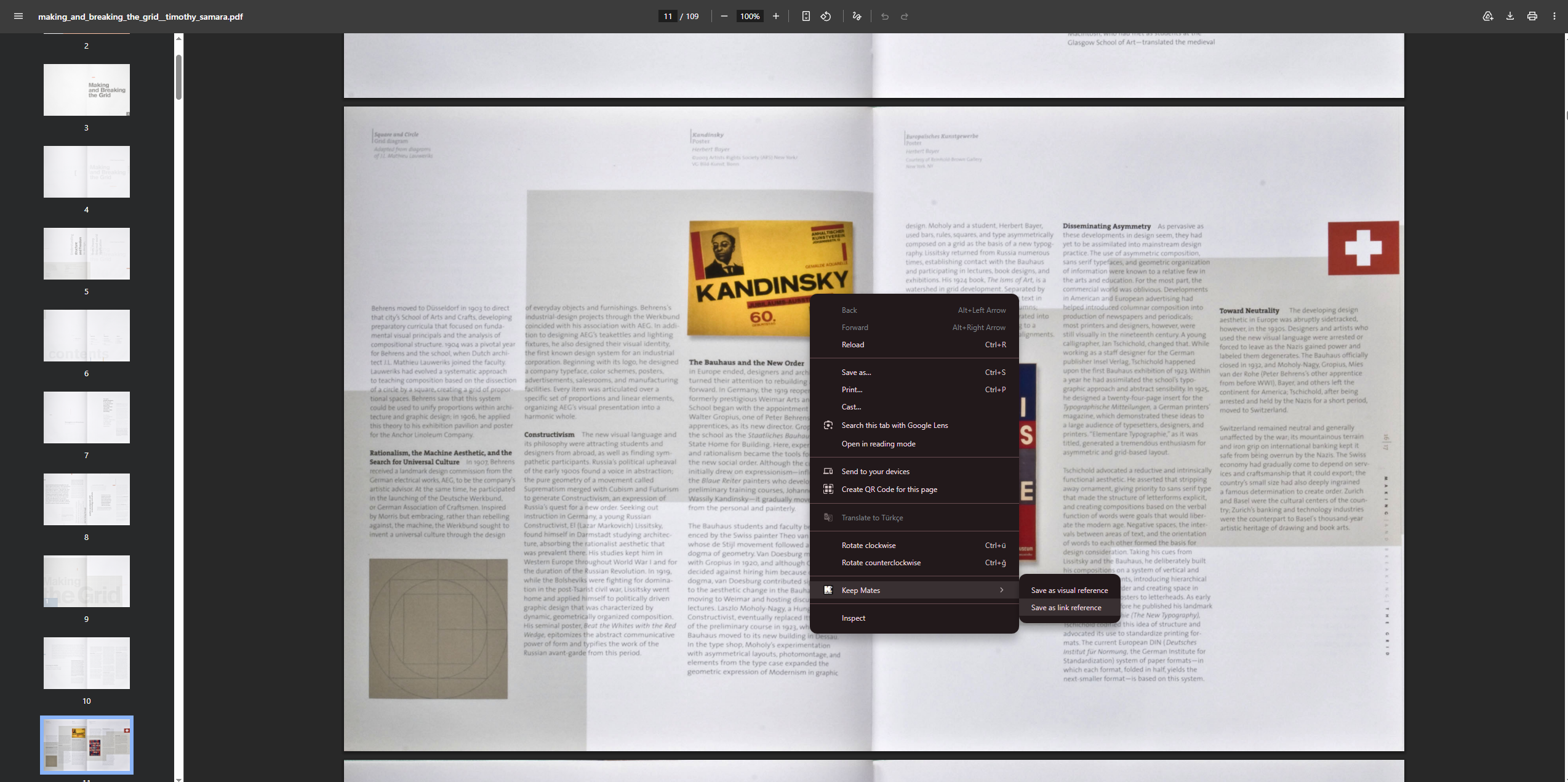Expand the Keep Mates submenu
Image resolution: width=1568 pixels, height=782 pixels.
pos(914,591)
